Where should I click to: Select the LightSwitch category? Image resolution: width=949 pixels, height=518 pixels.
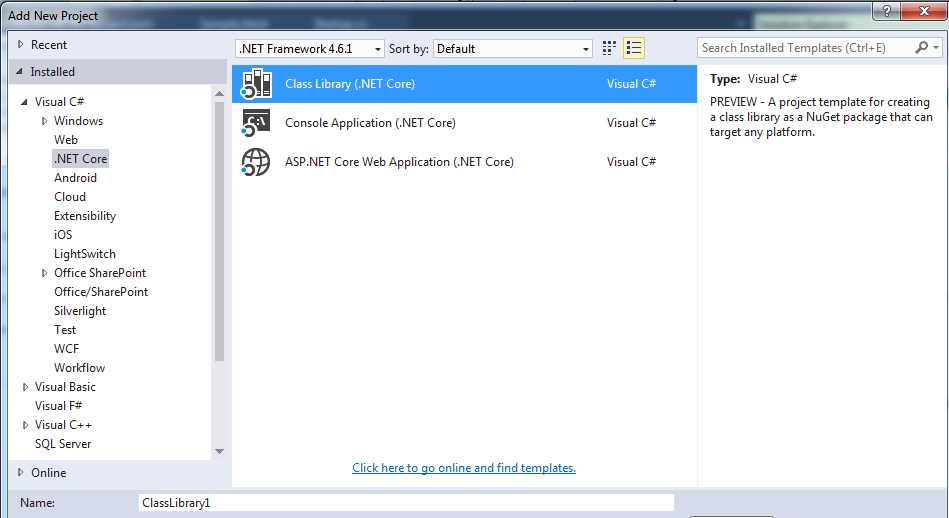85,254
